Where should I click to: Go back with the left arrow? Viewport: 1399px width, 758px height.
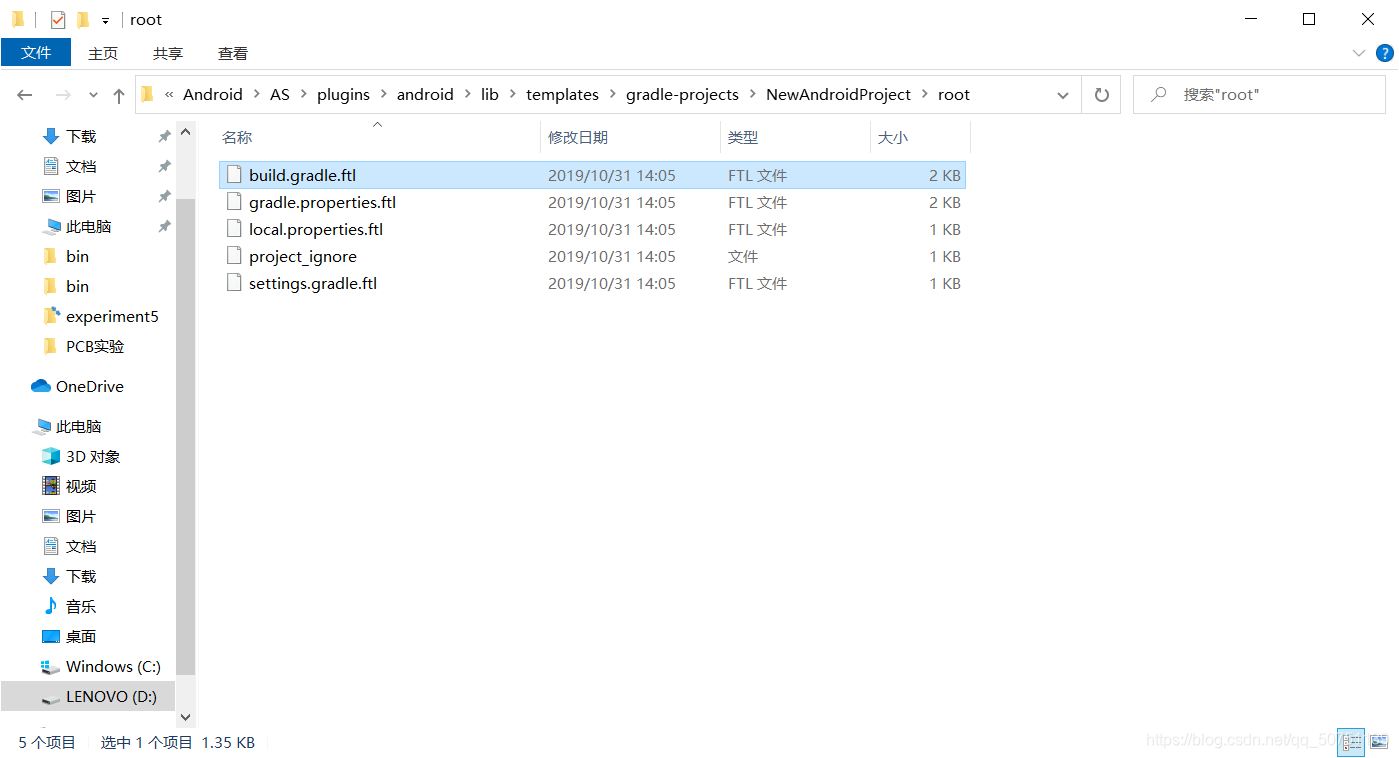pyautogui.click(x=25, y=95)
